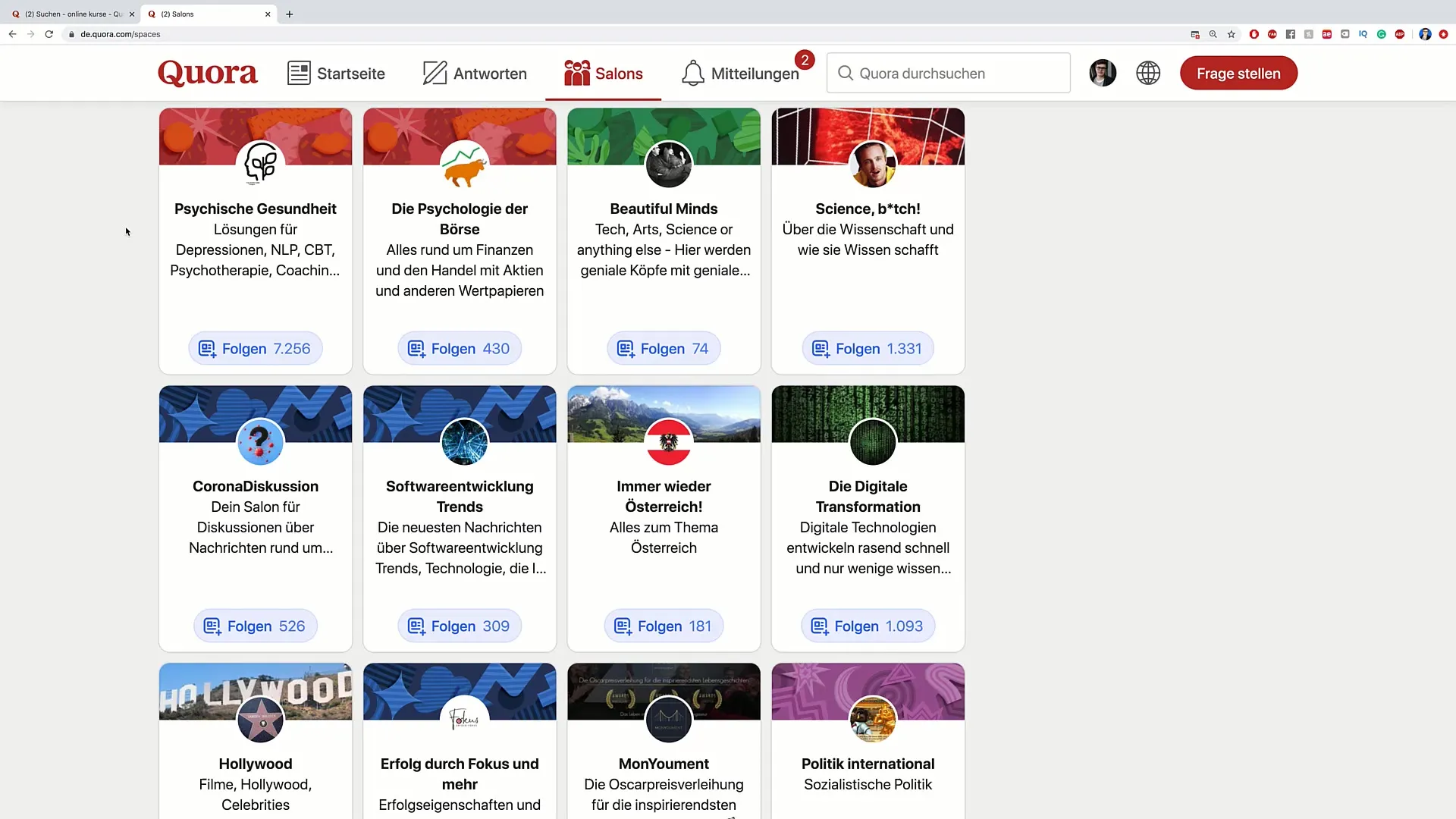This screenshot has height=819, width=1456.
Task: Click the Fokus logo avatar
Action: click(464, 719)
